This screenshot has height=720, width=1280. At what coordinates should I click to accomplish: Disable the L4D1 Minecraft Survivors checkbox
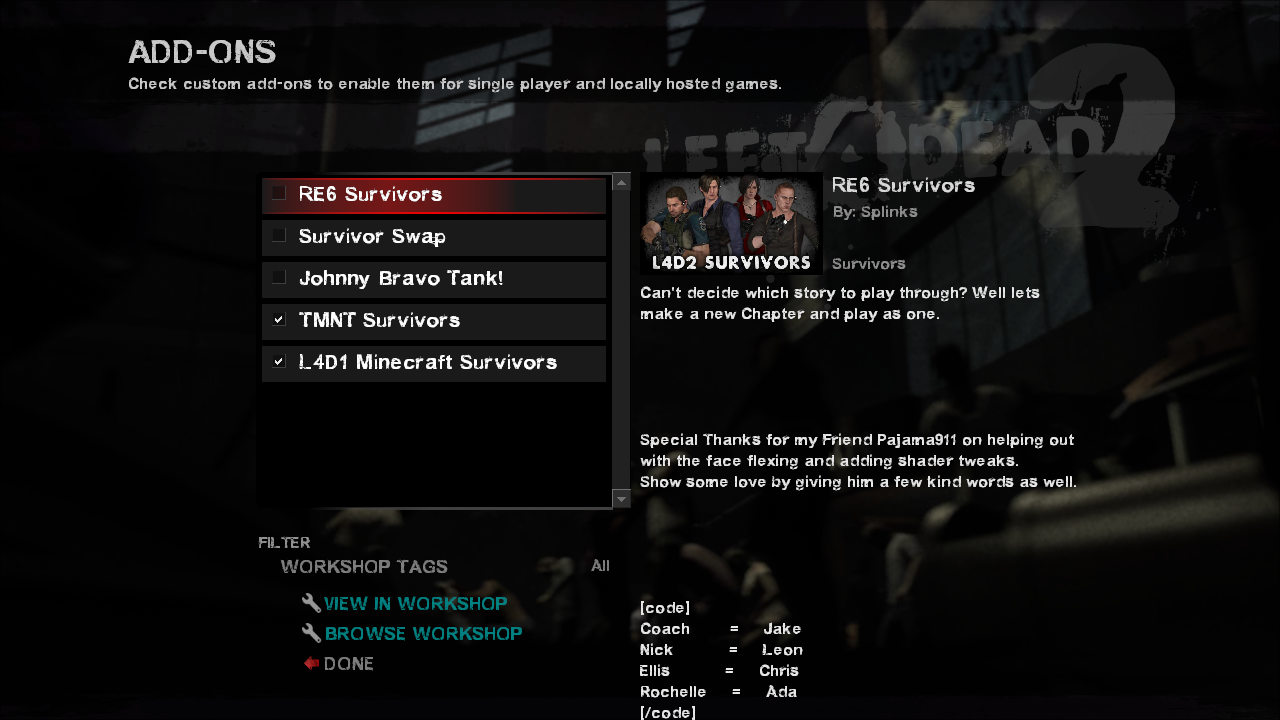tap(279, 361)
